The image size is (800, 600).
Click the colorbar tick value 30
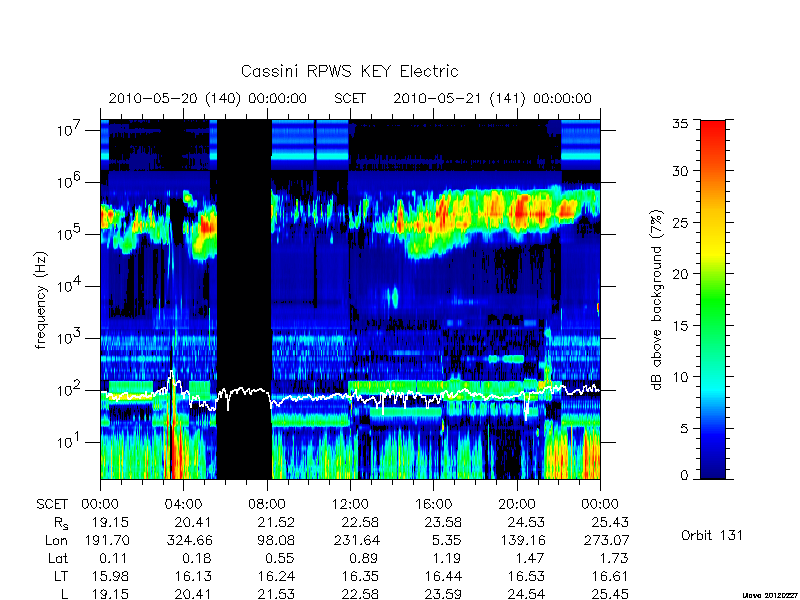pyautogui.click(x=680, y=171)
